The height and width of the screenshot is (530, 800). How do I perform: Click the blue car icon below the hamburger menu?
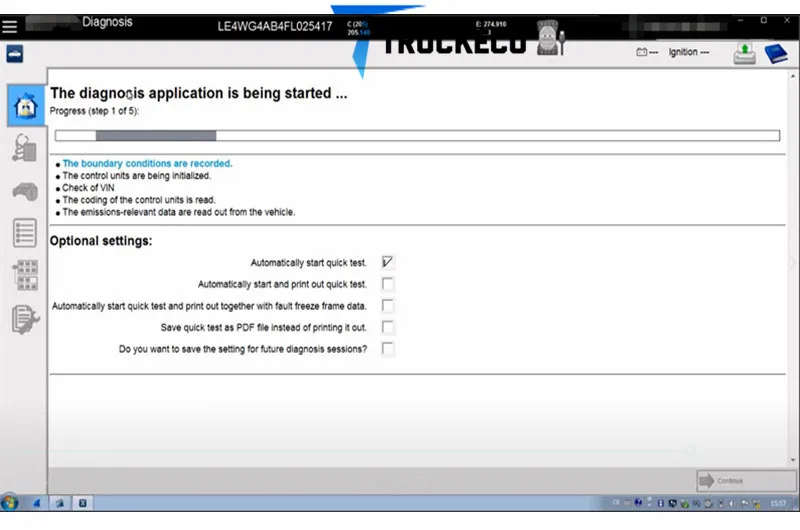pyautogui.click(x=15, y=54)
